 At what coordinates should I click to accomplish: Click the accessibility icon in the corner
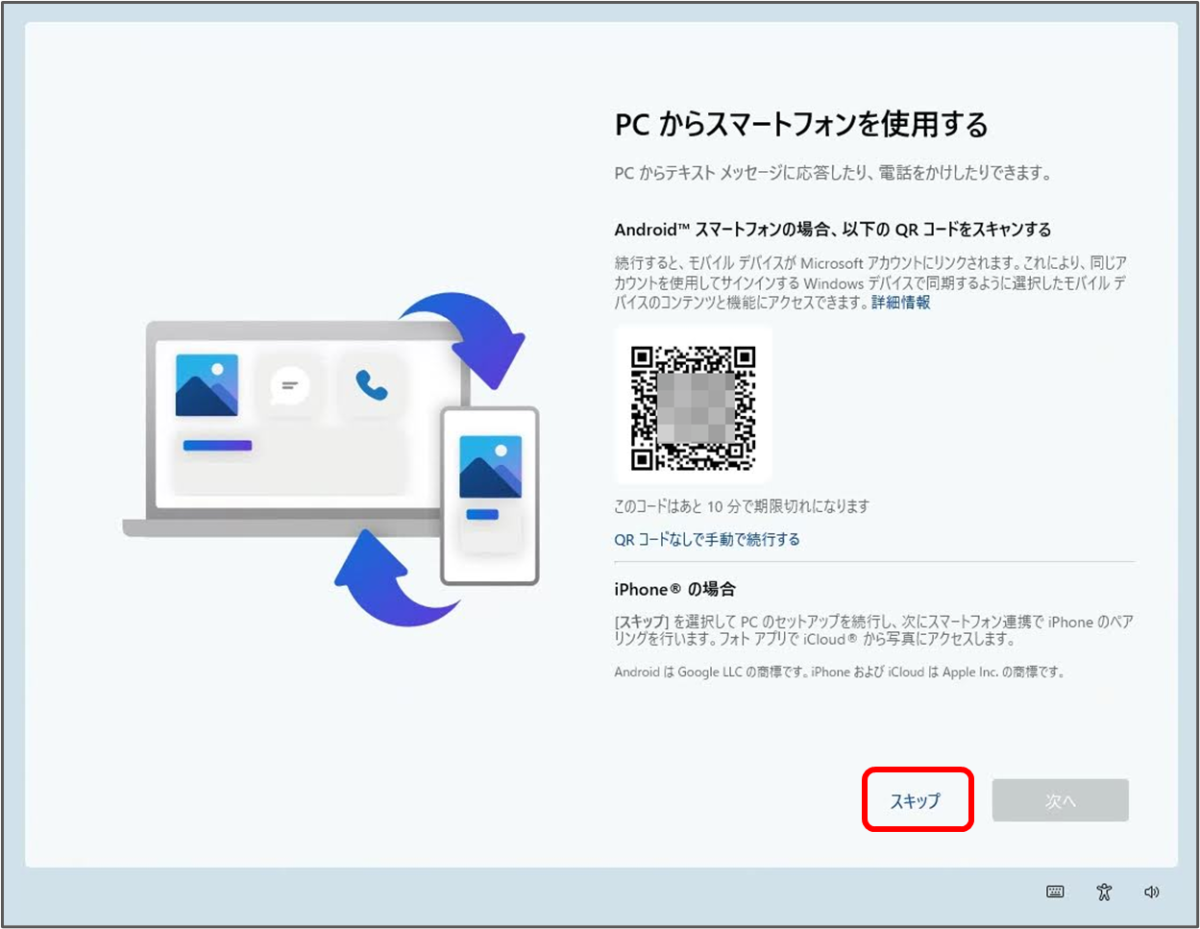(1103, 890)
